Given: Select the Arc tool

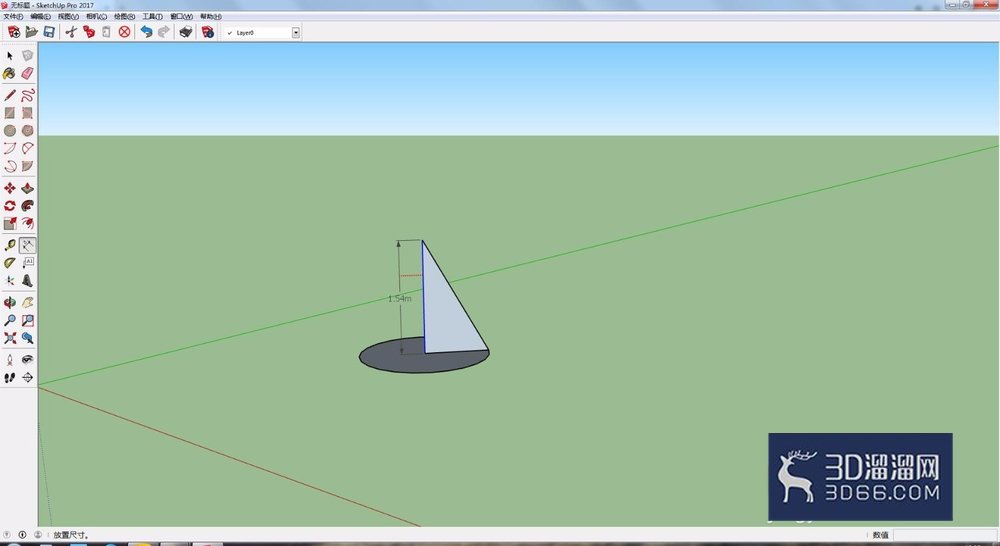Looking at the screenshot, I should 10,149.
